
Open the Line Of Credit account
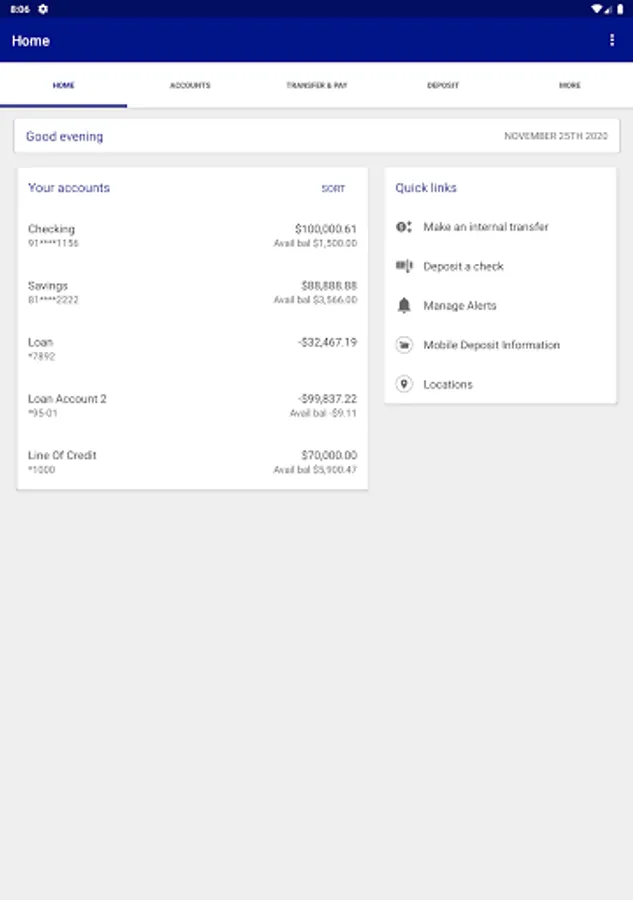[192, 462]
